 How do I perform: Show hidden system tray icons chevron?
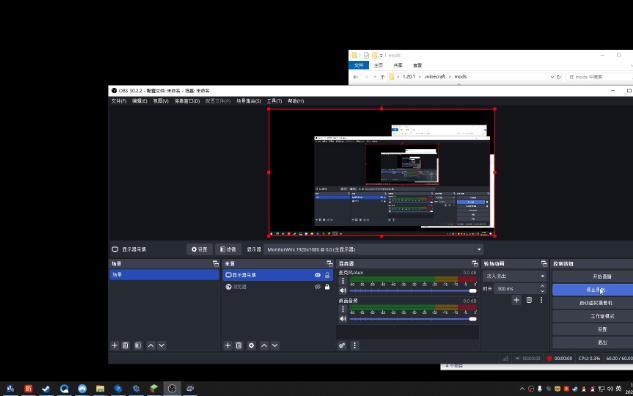(x=522, y=389)
